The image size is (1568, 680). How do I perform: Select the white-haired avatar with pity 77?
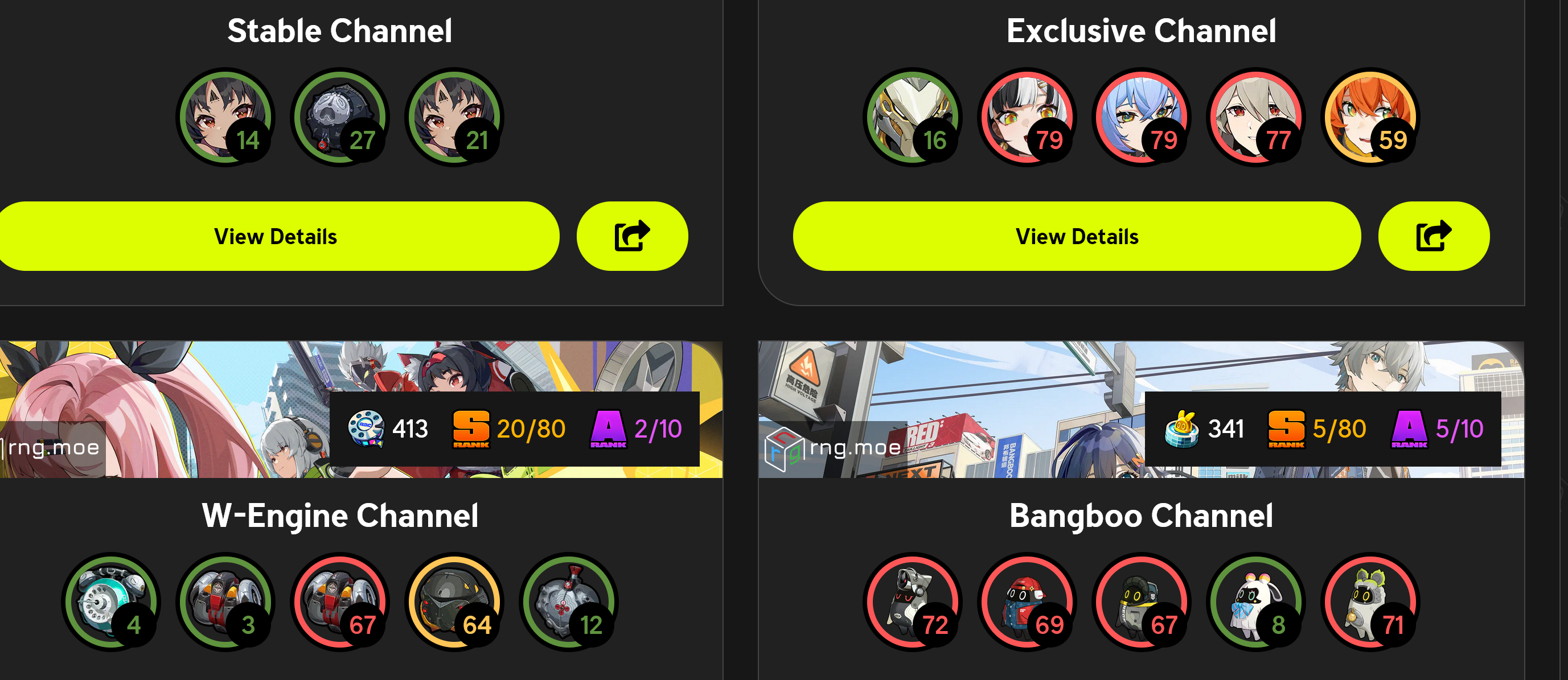point(1256,117)
